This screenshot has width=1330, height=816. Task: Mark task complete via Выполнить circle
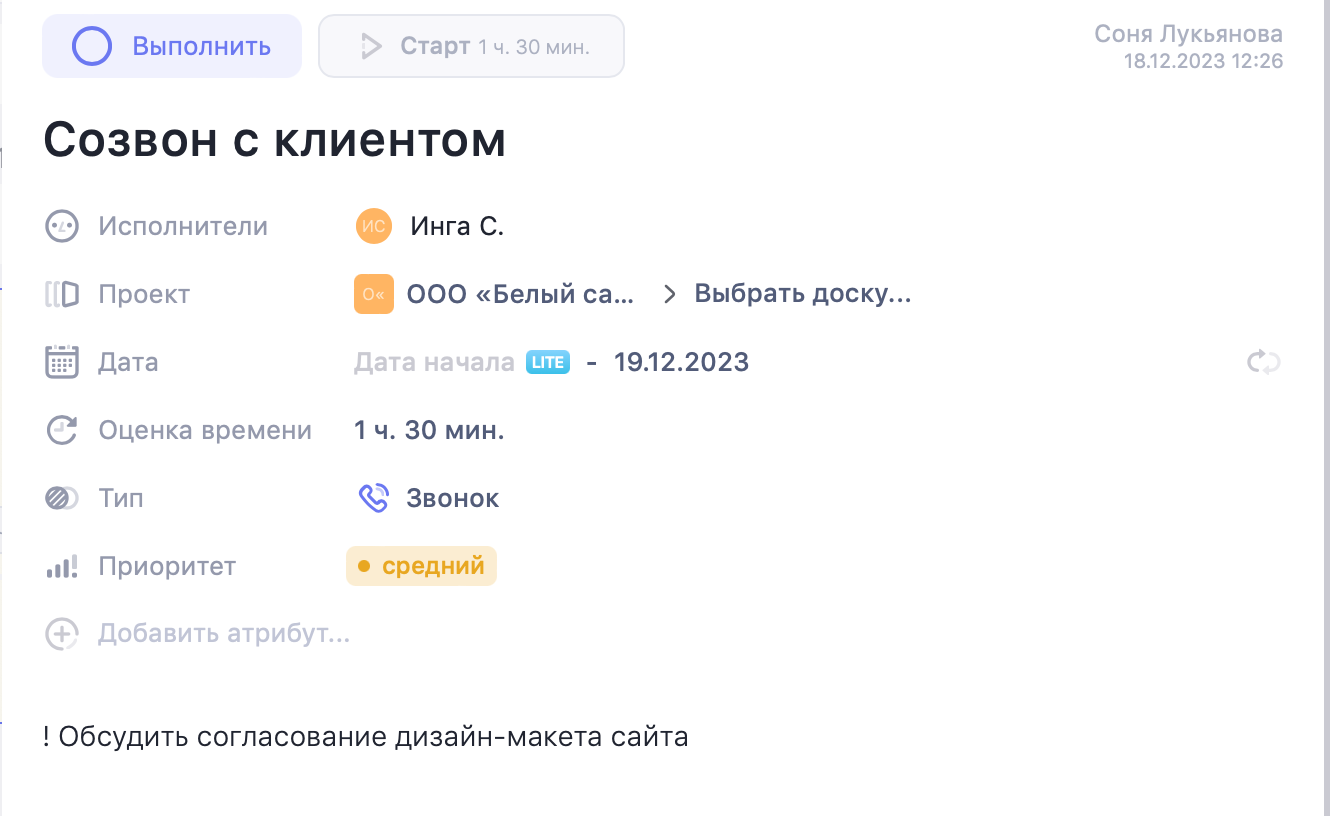[90, 45]
